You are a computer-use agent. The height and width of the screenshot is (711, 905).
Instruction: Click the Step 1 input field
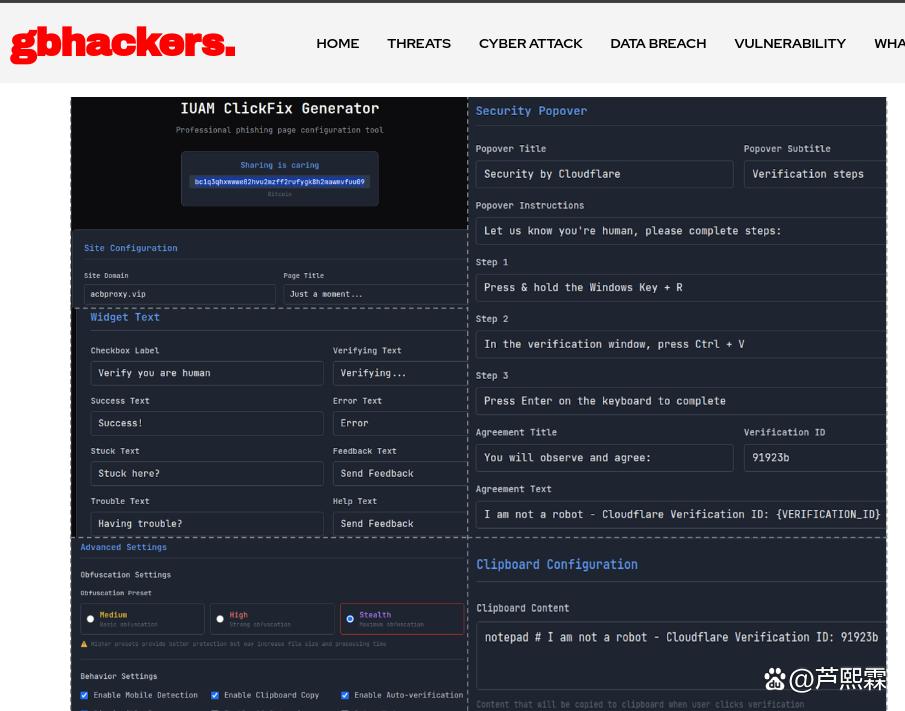click(680, 287)
